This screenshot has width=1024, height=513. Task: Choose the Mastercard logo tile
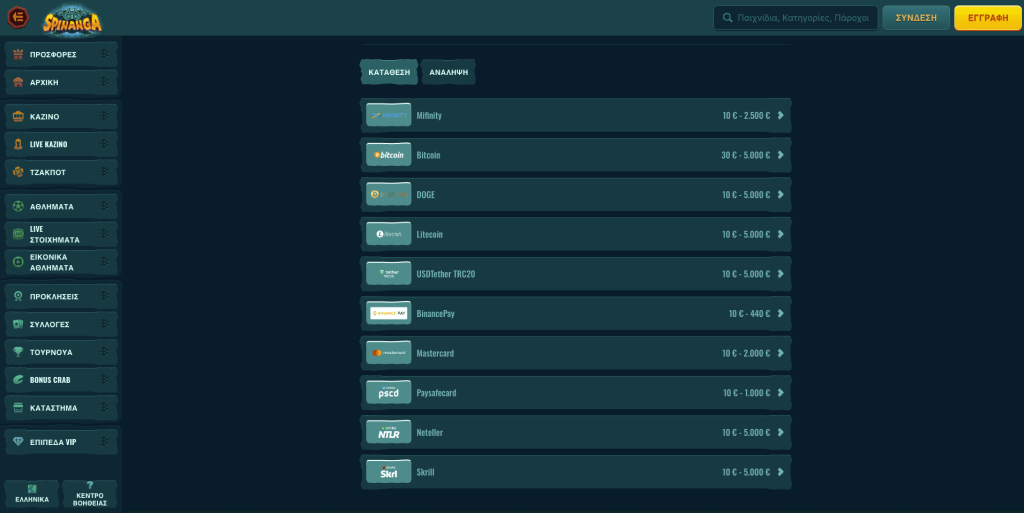pyautogui.click(x=388, y=353)
